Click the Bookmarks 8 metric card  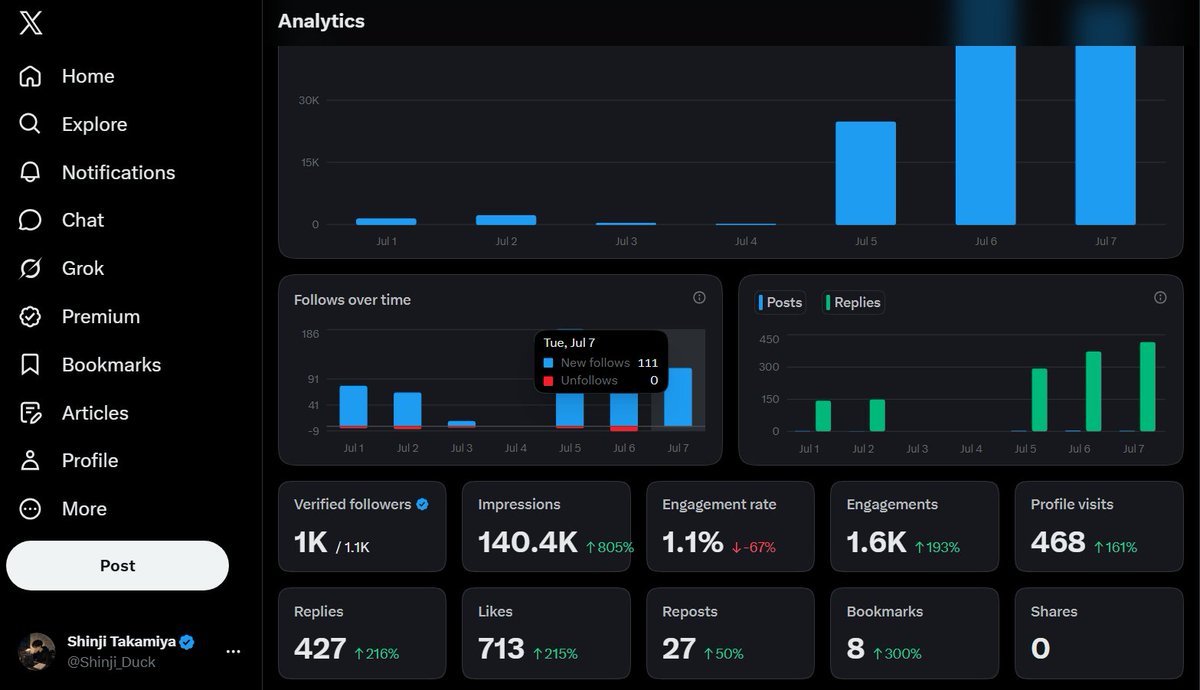tap(914, 633)
